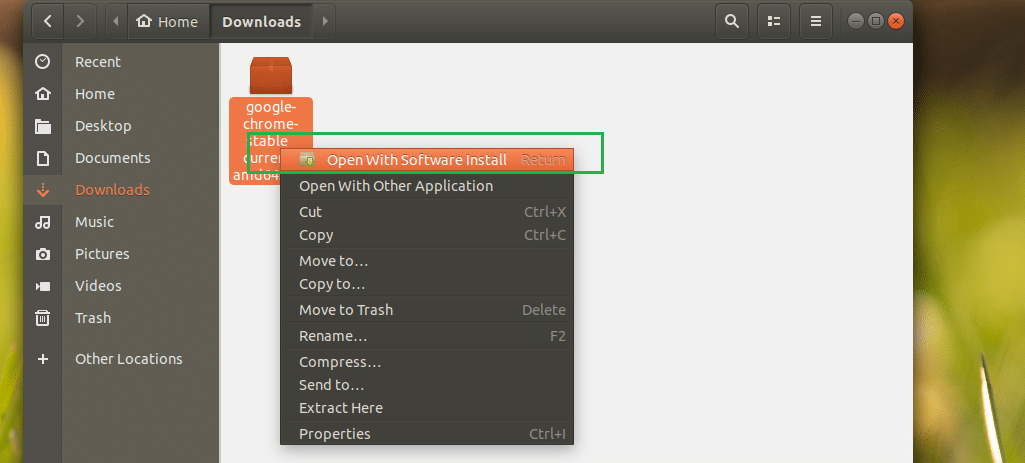Select the google-chrome-stable package file icon
Screen dimensions: 1025x463
(271, 75)
